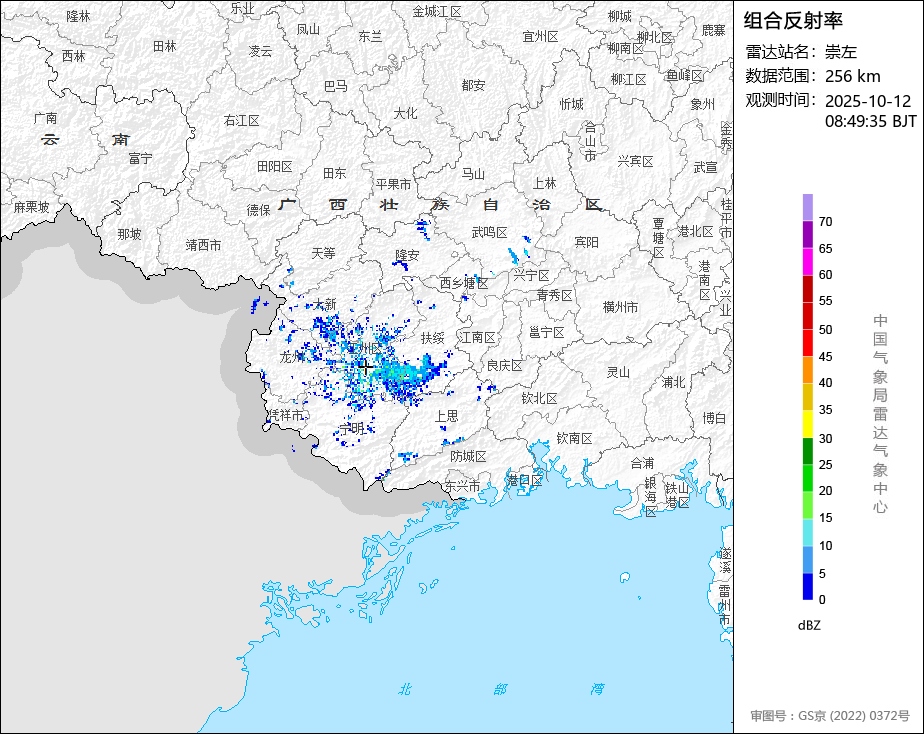Click the radar center cross marker
The image size is (924, 734).
coord(366,367)
